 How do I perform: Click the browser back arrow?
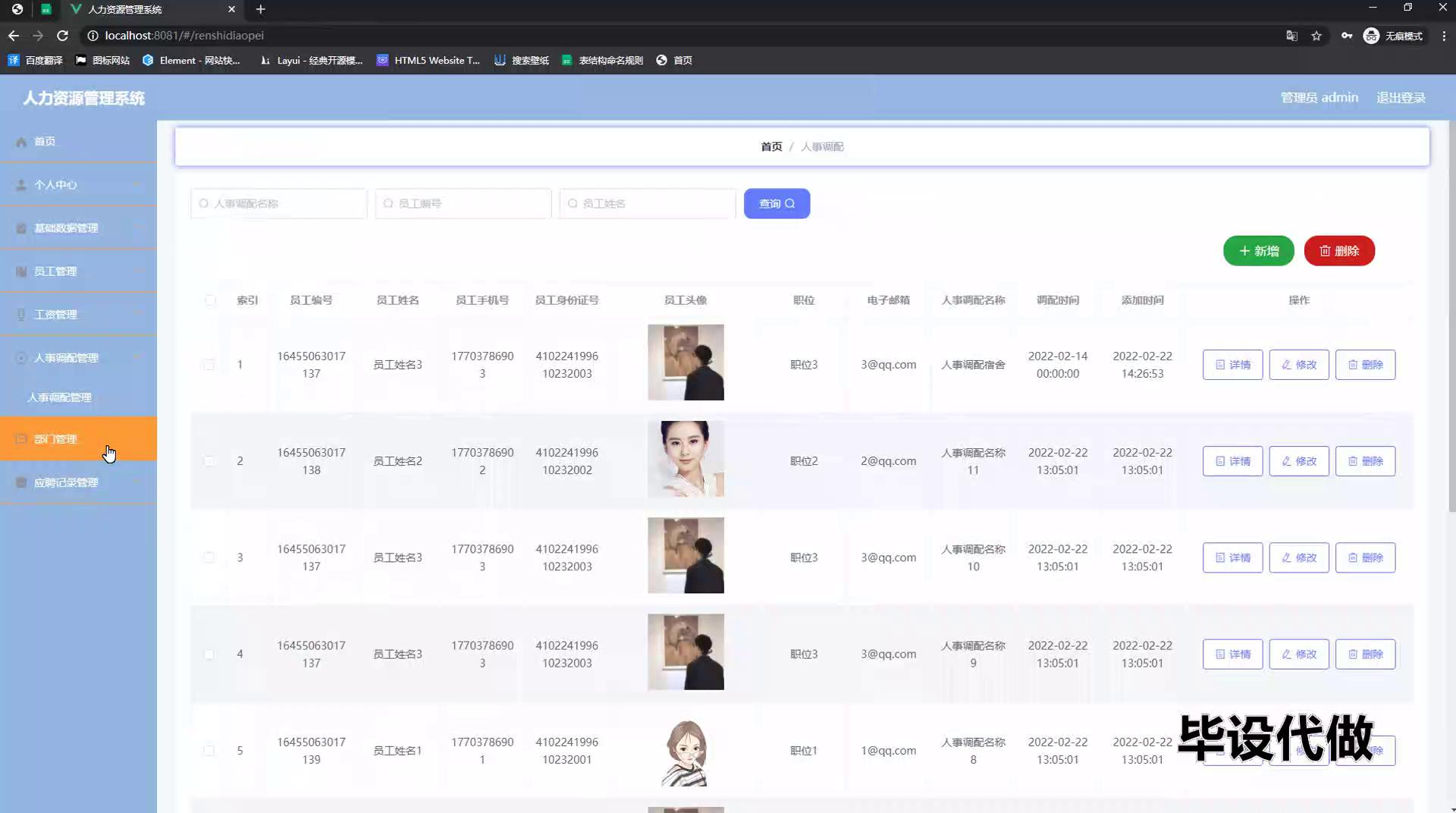(14, 36)
